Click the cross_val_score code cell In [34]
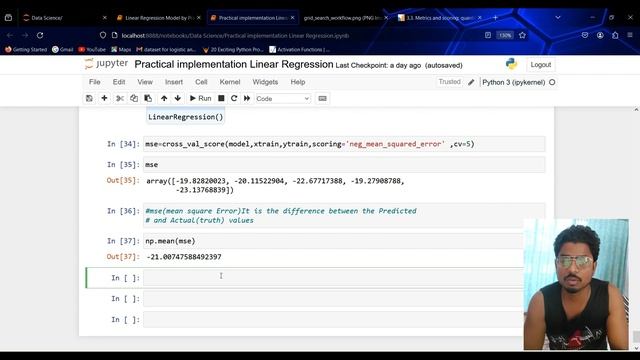This screenshot has width=640, height=360. [x=344, y=144]
